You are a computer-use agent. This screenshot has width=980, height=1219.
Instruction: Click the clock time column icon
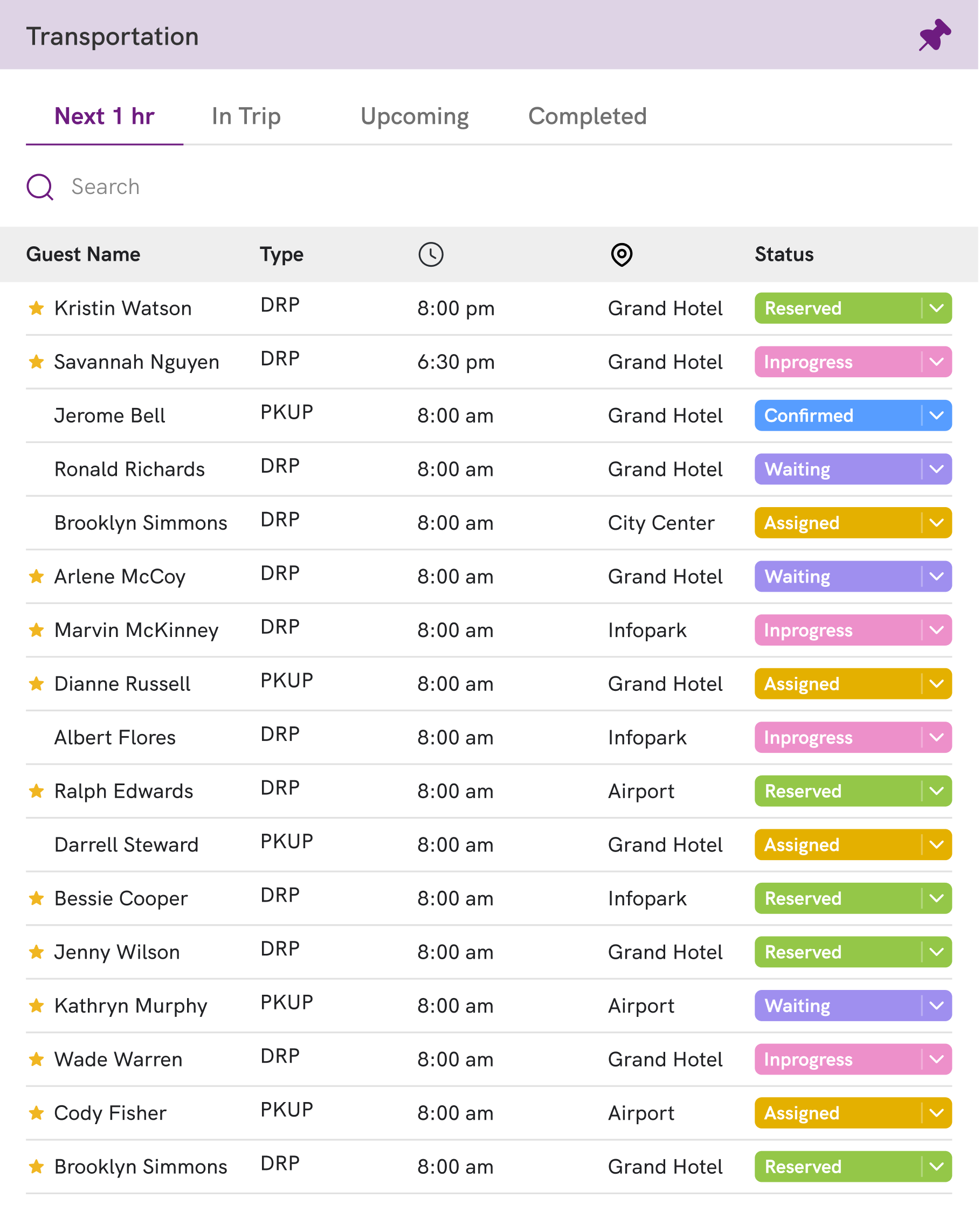point(431,254)
